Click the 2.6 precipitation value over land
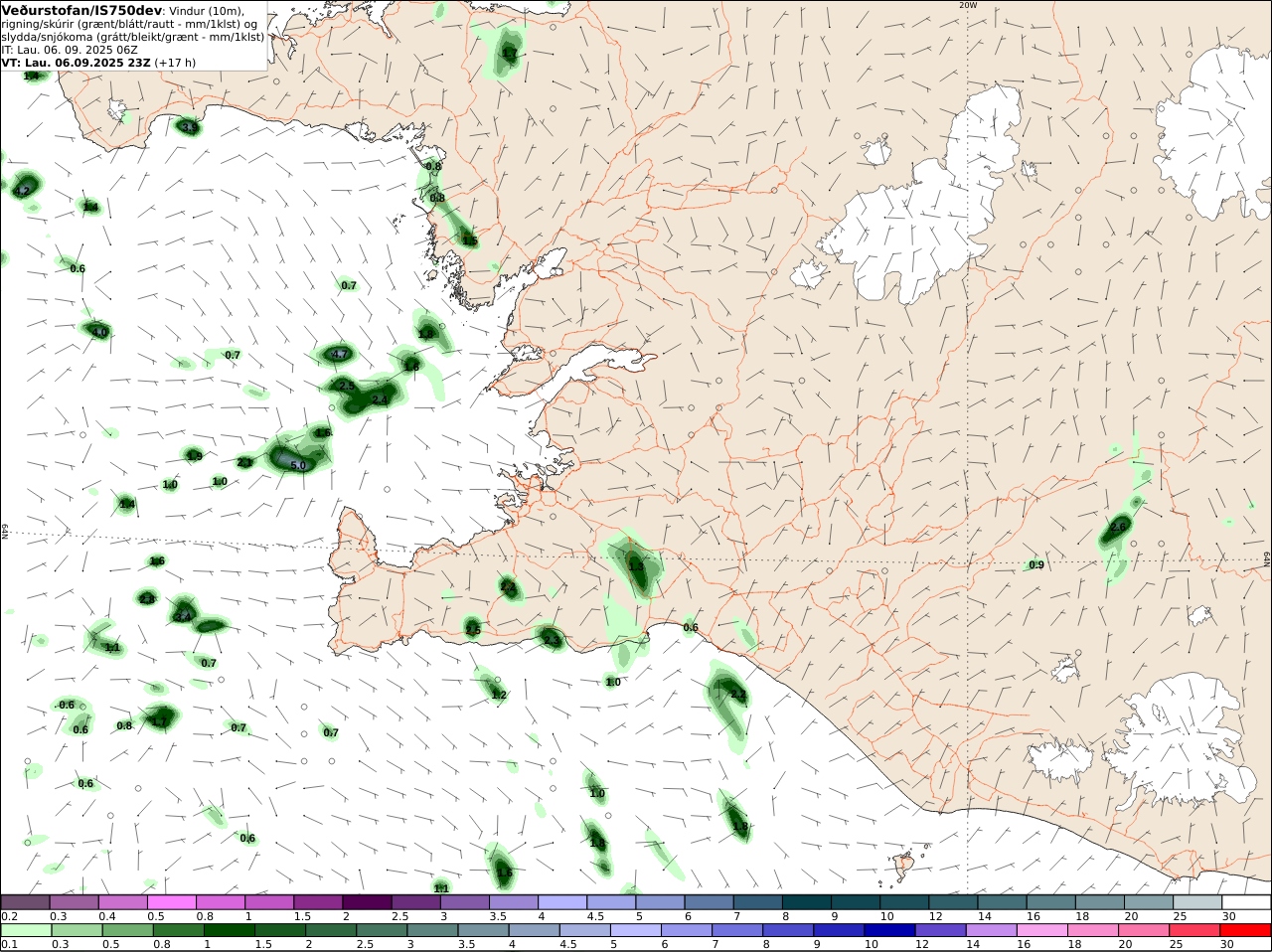This screenshot has width=1272, height=952. (1119, 527)
